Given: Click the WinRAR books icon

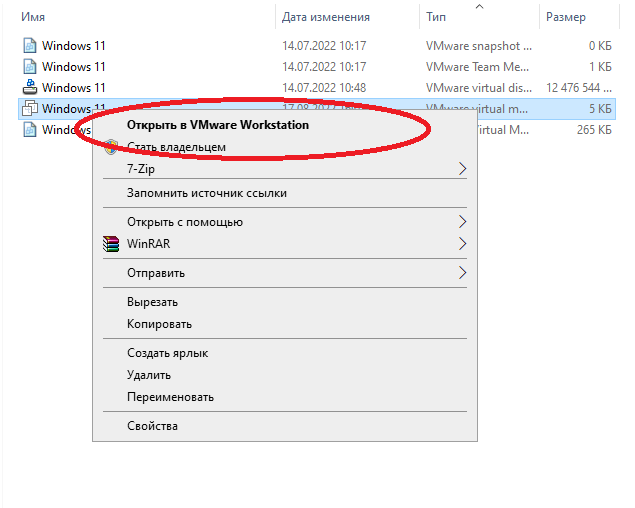Looking at the screenshot, I should (111, 244).
